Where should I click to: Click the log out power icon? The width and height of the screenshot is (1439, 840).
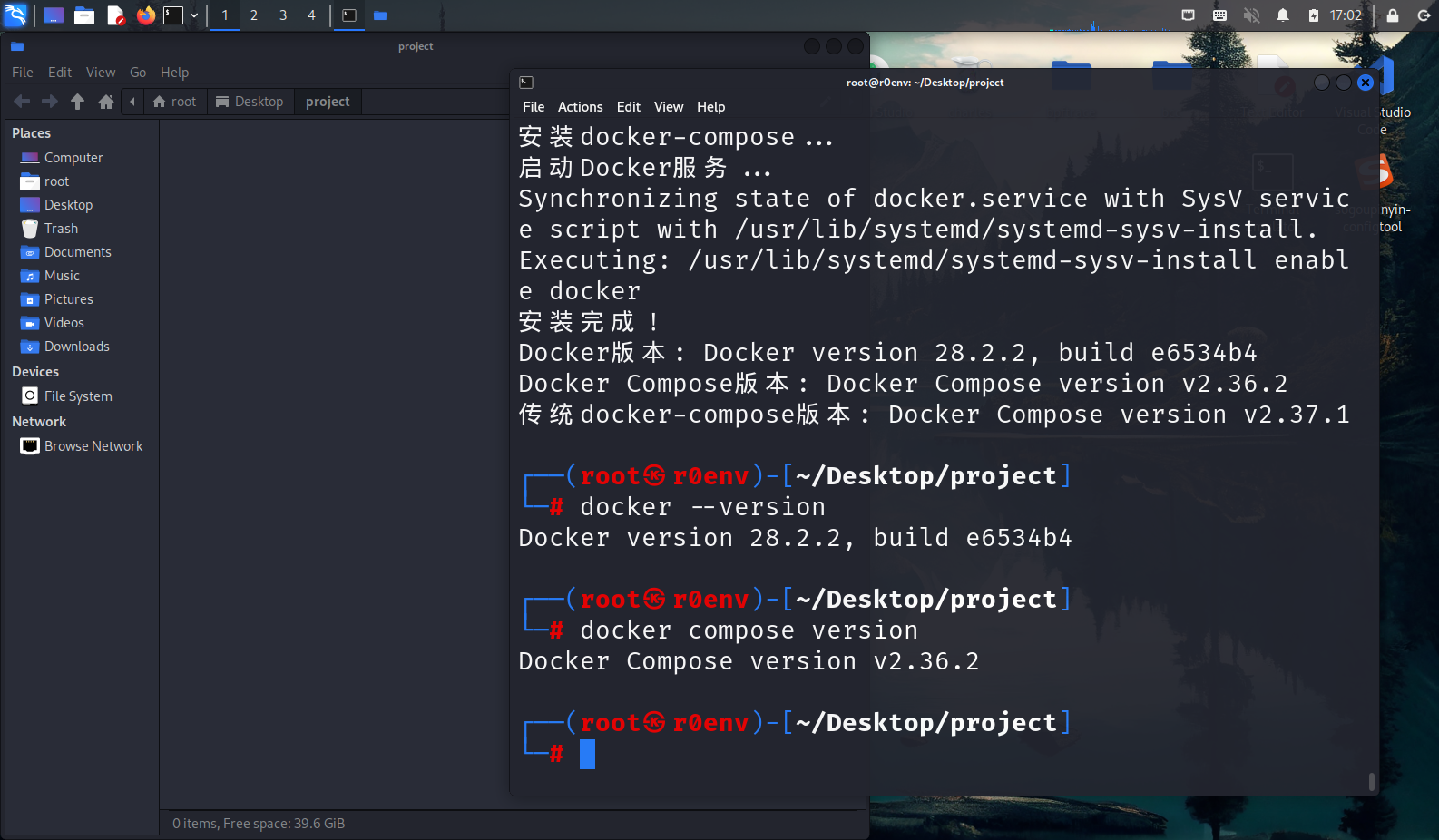point(1424,15)
